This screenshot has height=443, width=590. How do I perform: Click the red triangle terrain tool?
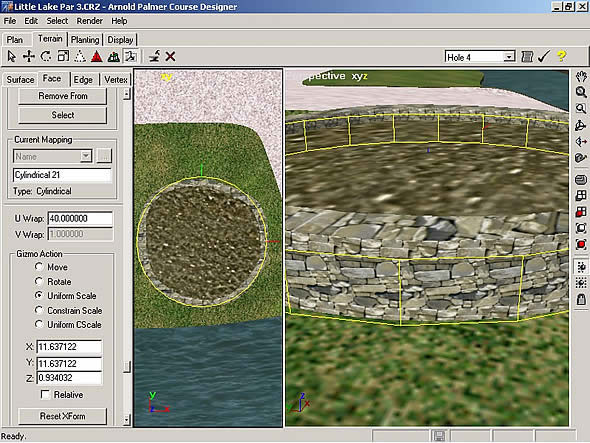tap(97, 56)
